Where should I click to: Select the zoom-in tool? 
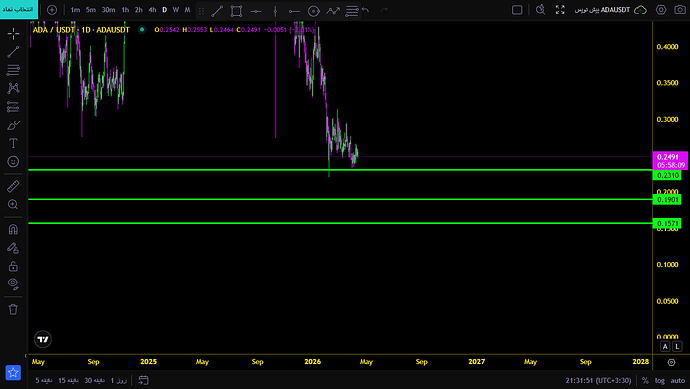point(13,205)
